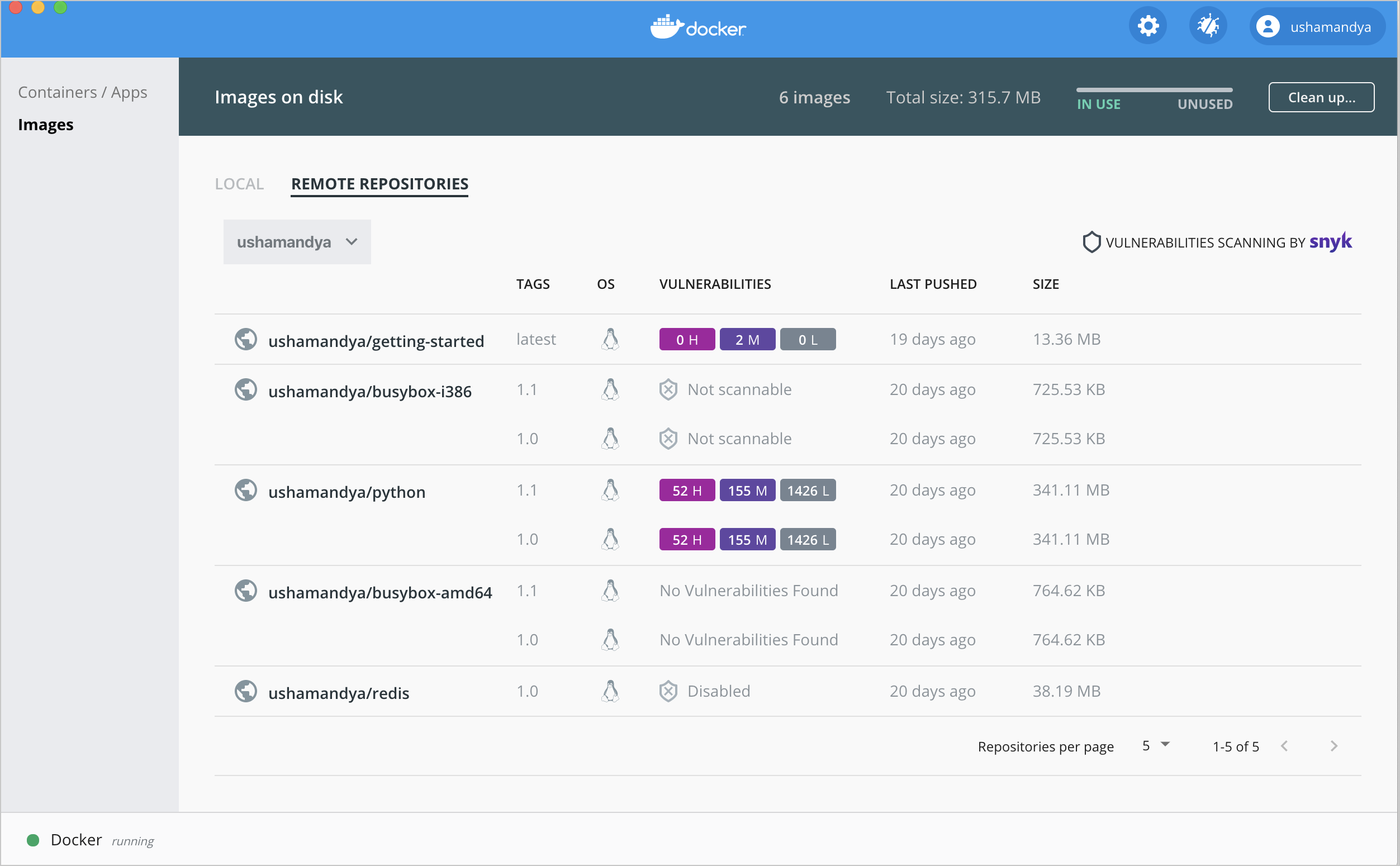The image size is (1400, 866).
Task: Click the Disabled shield icon beside ushamandya/redis
Action: tap(668, 691)
